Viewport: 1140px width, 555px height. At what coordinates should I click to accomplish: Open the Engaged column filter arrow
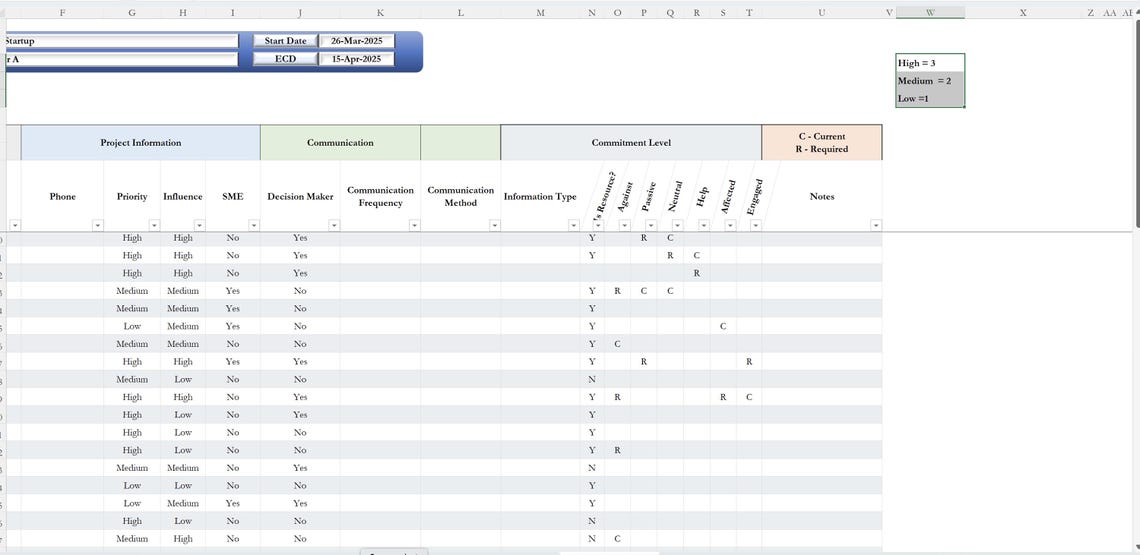[755, 225]
